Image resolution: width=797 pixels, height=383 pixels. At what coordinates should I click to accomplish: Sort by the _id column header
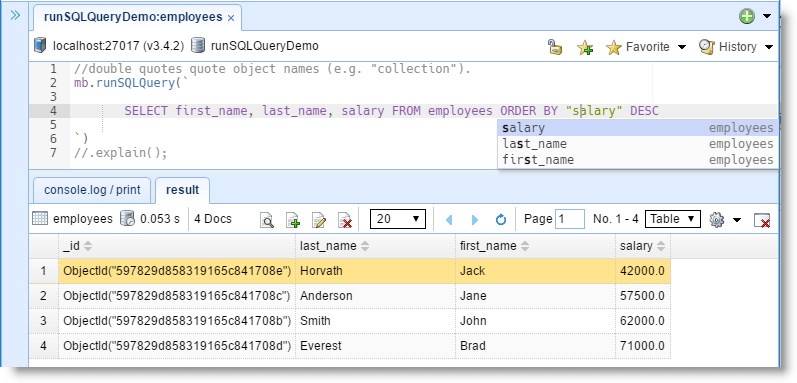coord(177,246)
